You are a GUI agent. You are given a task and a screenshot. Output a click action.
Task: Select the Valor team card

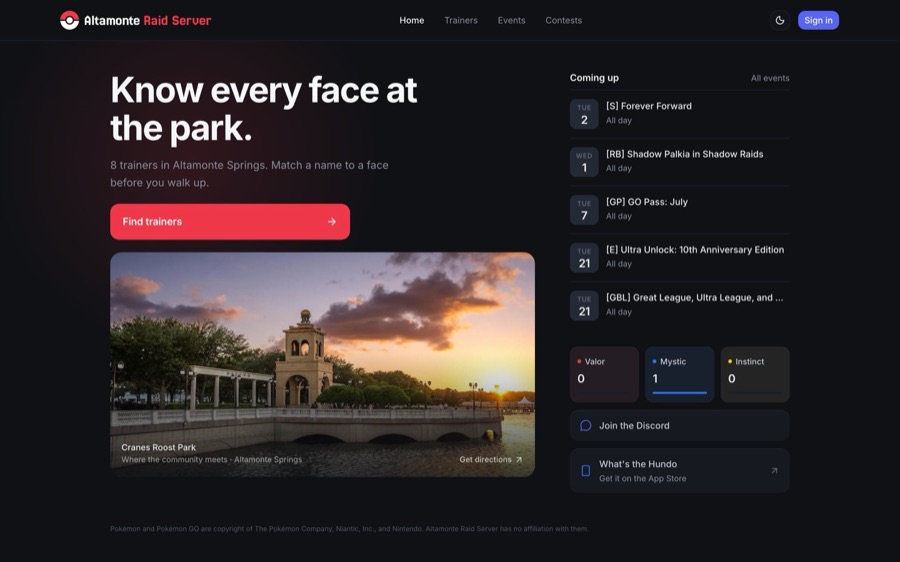604,374
